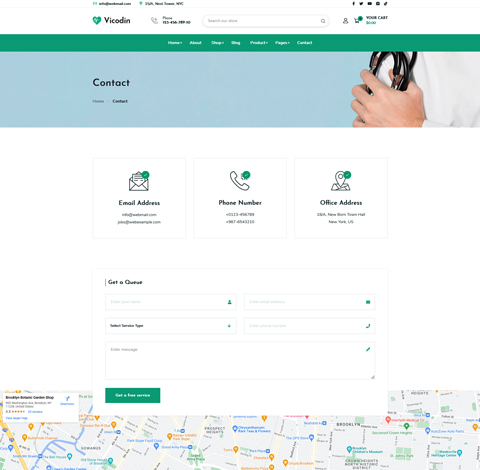Image resolution: width=480 pixels, height=470 pixels.
Task: Open the Instagram social icon
Action: (x=378, y=4)
